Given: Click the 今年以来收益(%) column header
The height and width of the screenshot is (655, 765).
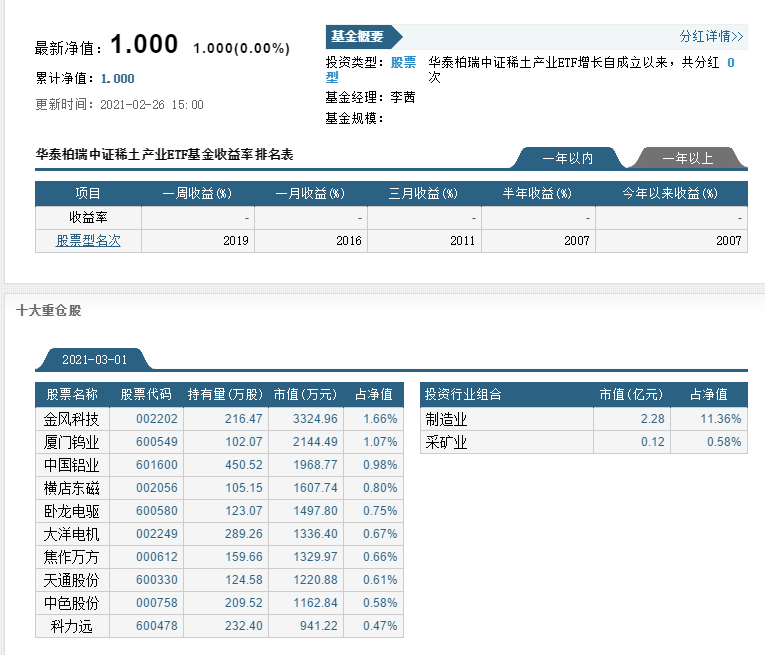Looking at the screenshot, I should click(x=670, y=193).
